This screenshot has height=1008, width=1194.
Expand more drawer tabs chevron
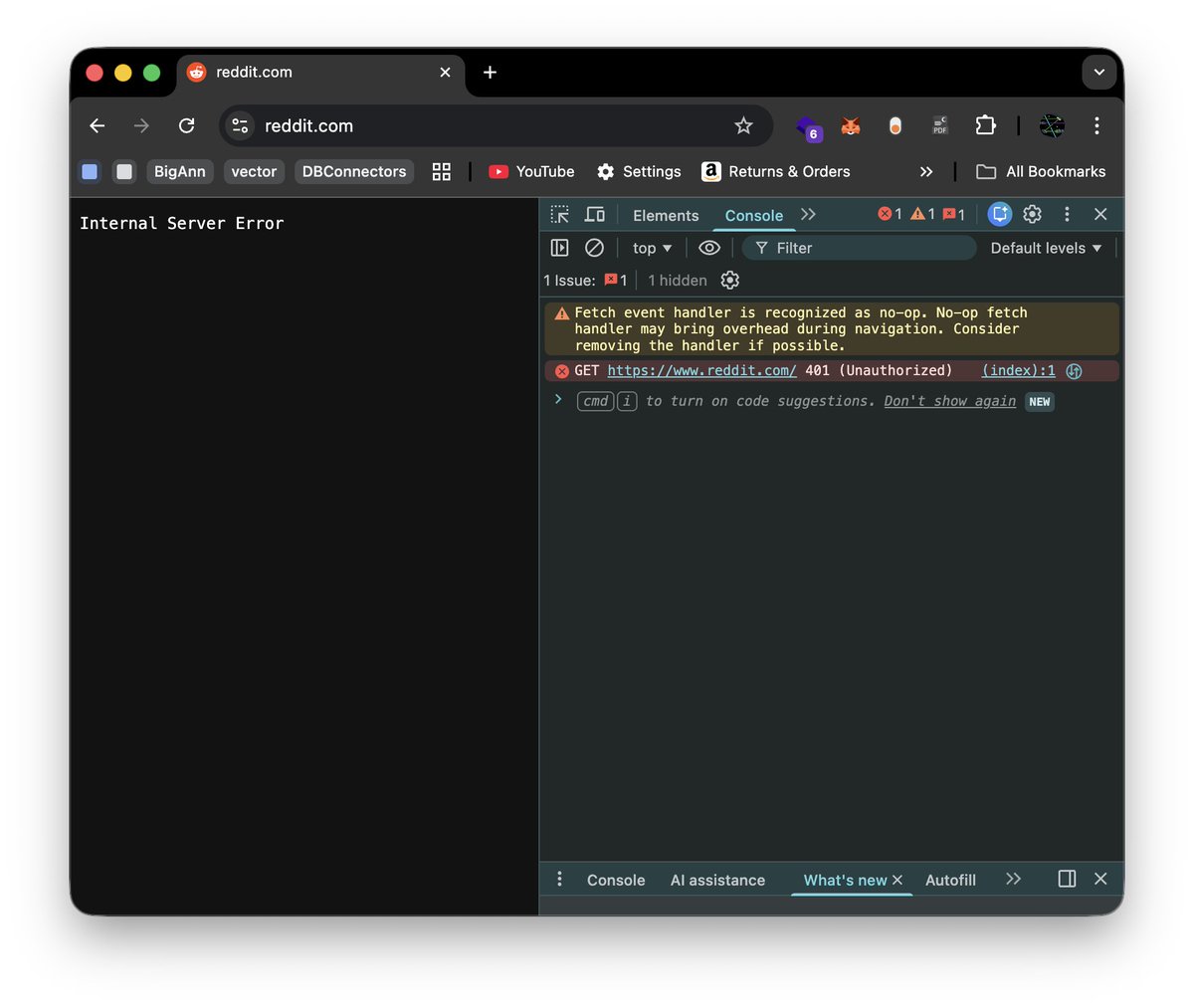tap(1013, 879)
